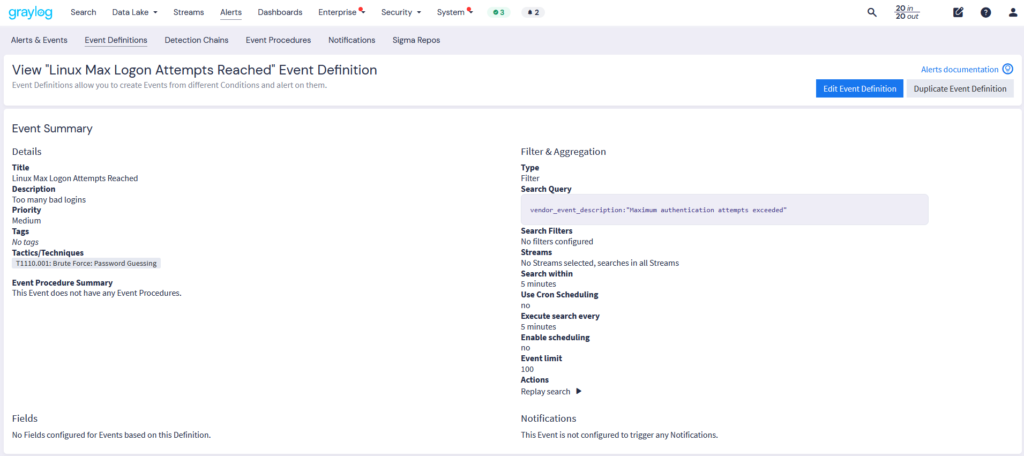Click the 2 notifications bell badge
The width and height of the screenshot is (1024, 456).
(533, 12)
